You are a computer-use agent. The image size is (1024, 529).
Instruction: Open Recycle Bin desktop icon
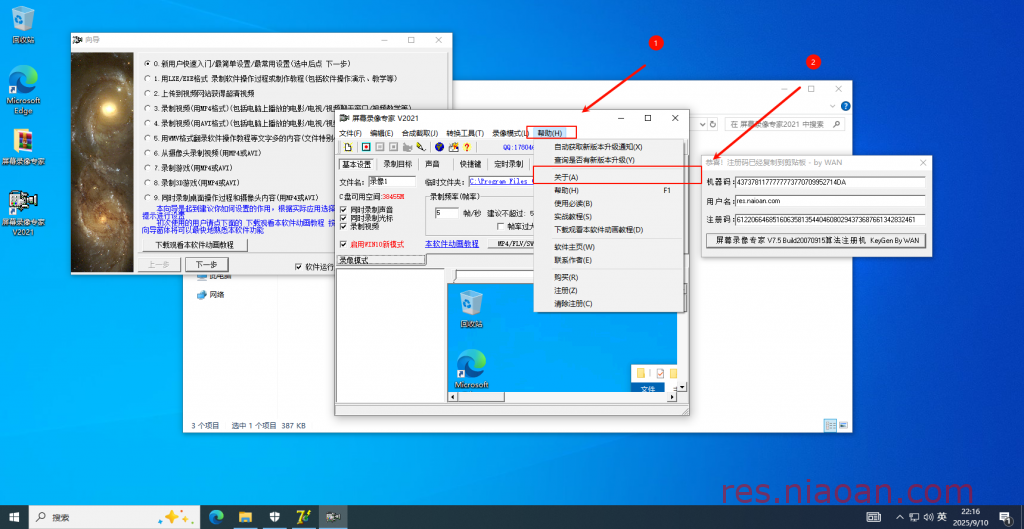[24, 25]
